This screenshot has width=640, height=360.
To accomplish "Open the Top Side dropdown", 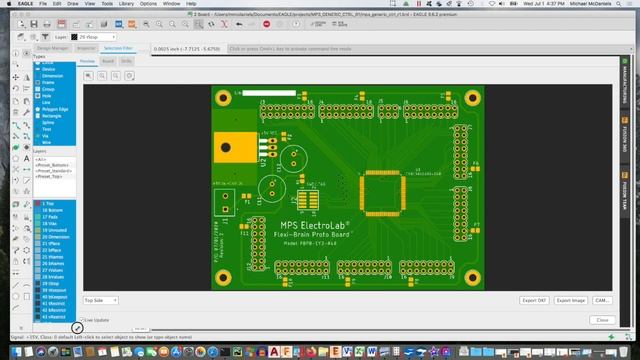I will [100, 300].
